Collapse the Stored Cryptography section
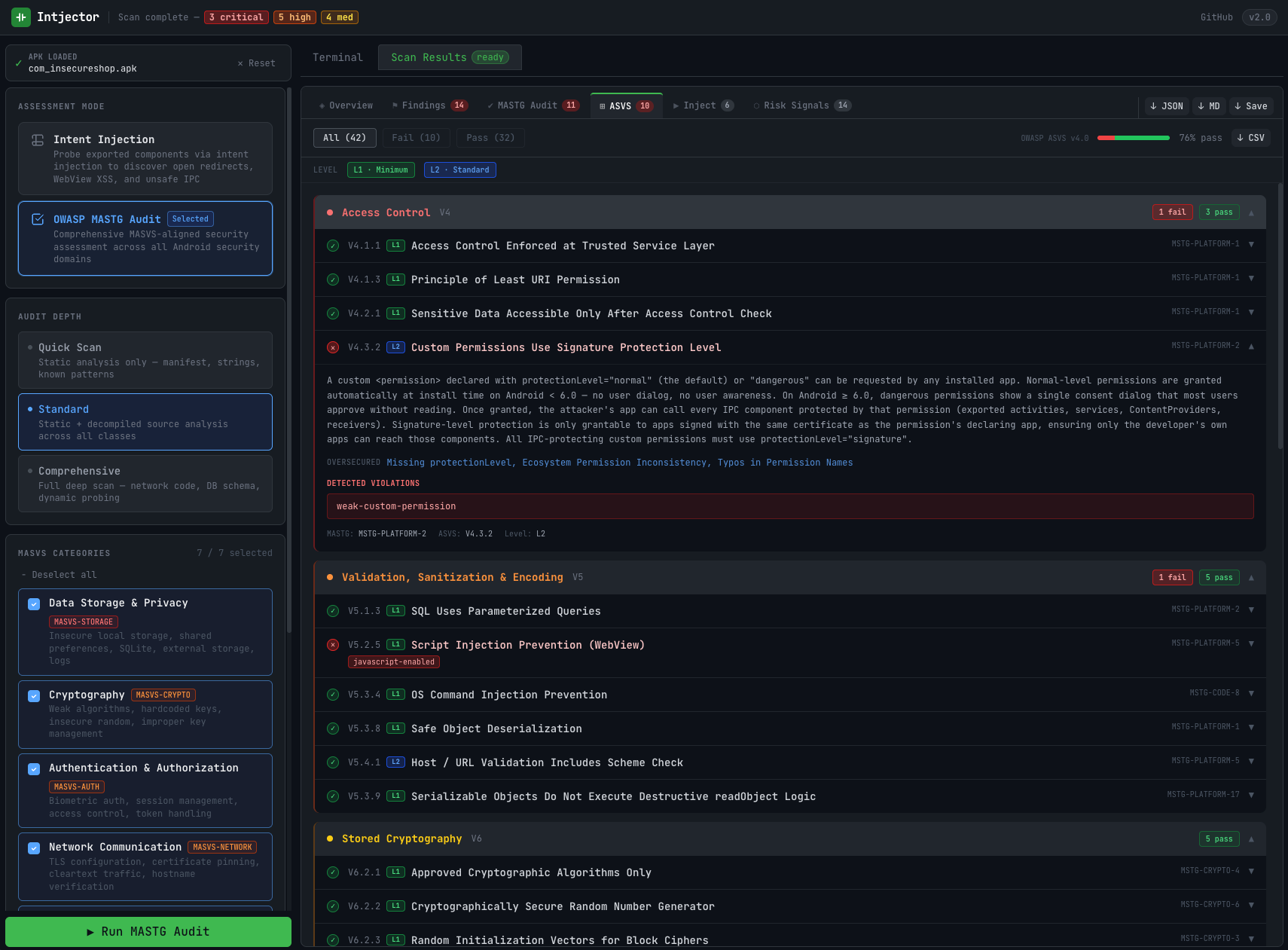1288x950 pixels. tap(1251, 839)
